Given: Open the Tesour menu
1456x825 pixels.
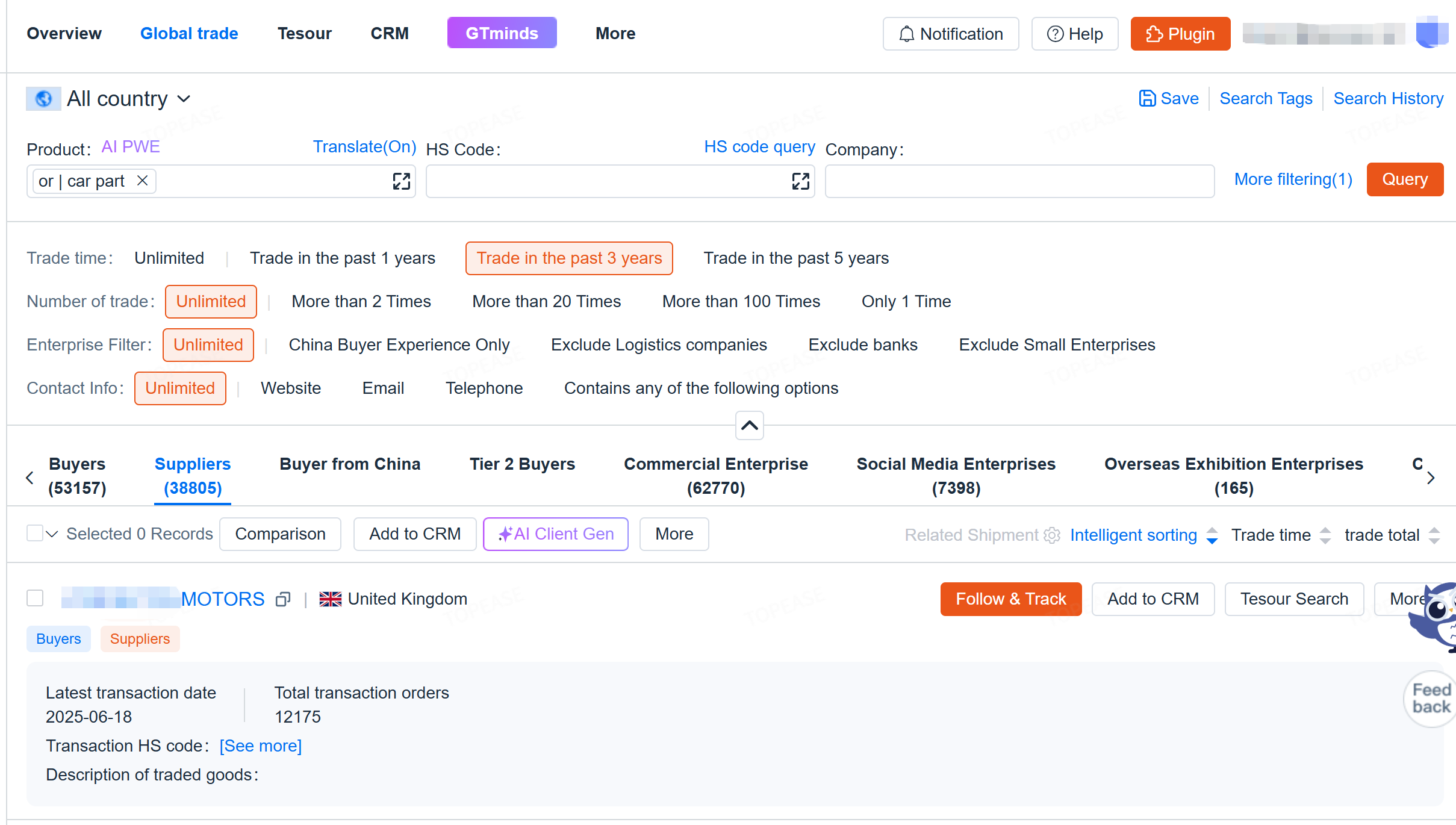Looking at the screenshot, I should [304, 33].
